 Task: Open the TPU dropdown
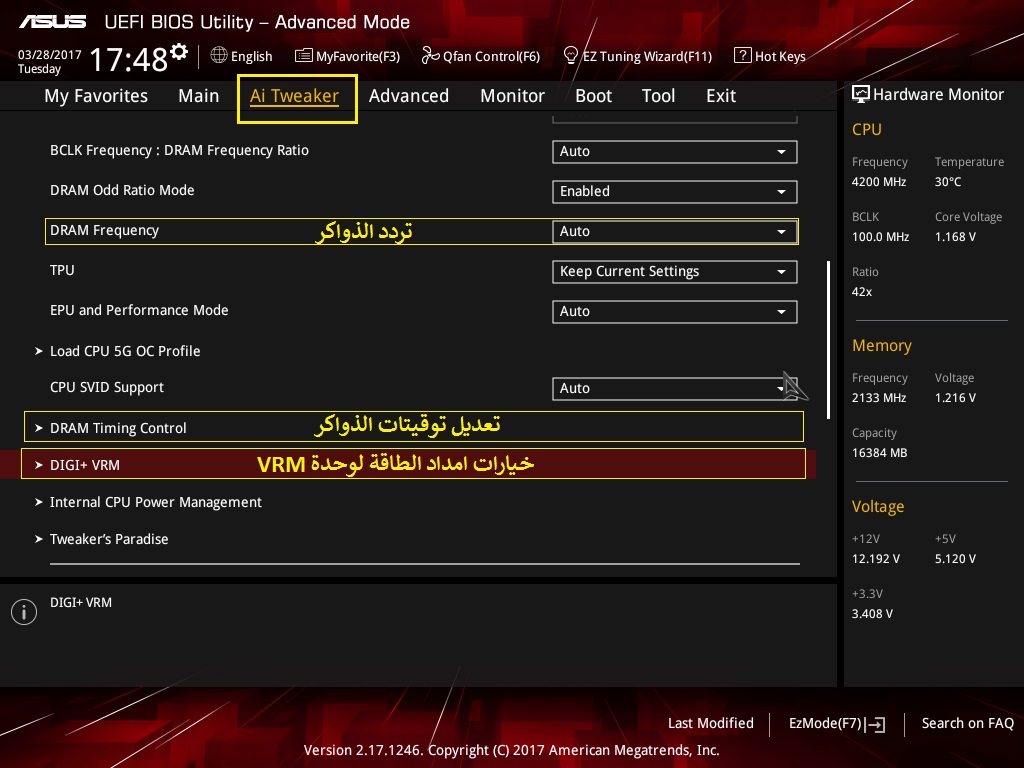[675, 272]
